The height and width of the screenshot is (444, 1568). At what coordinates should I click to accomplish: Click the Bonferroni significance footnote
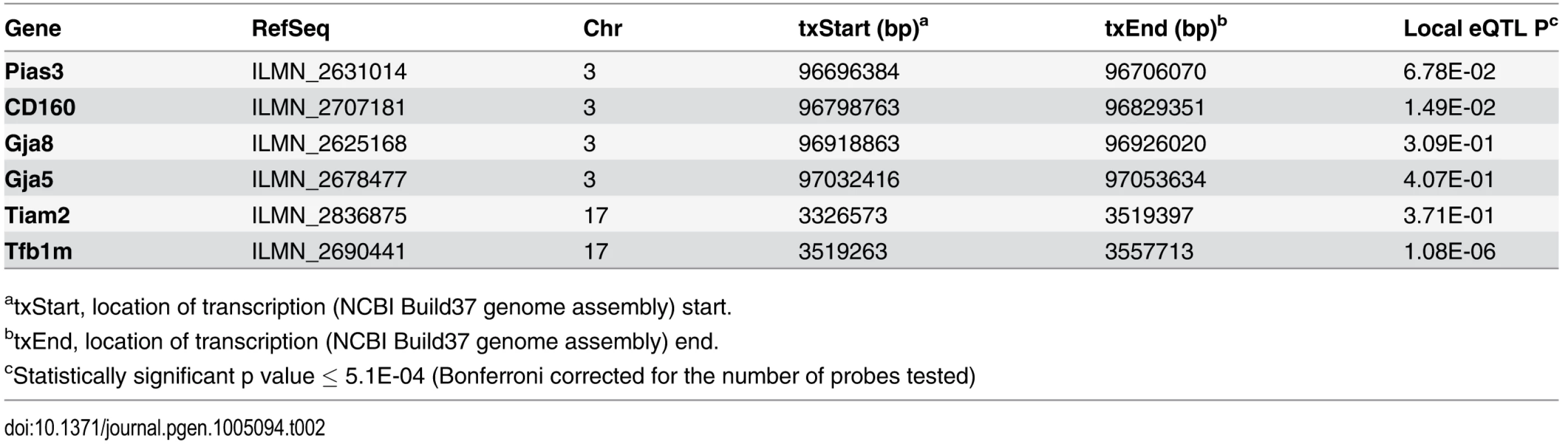click(490, 376)
